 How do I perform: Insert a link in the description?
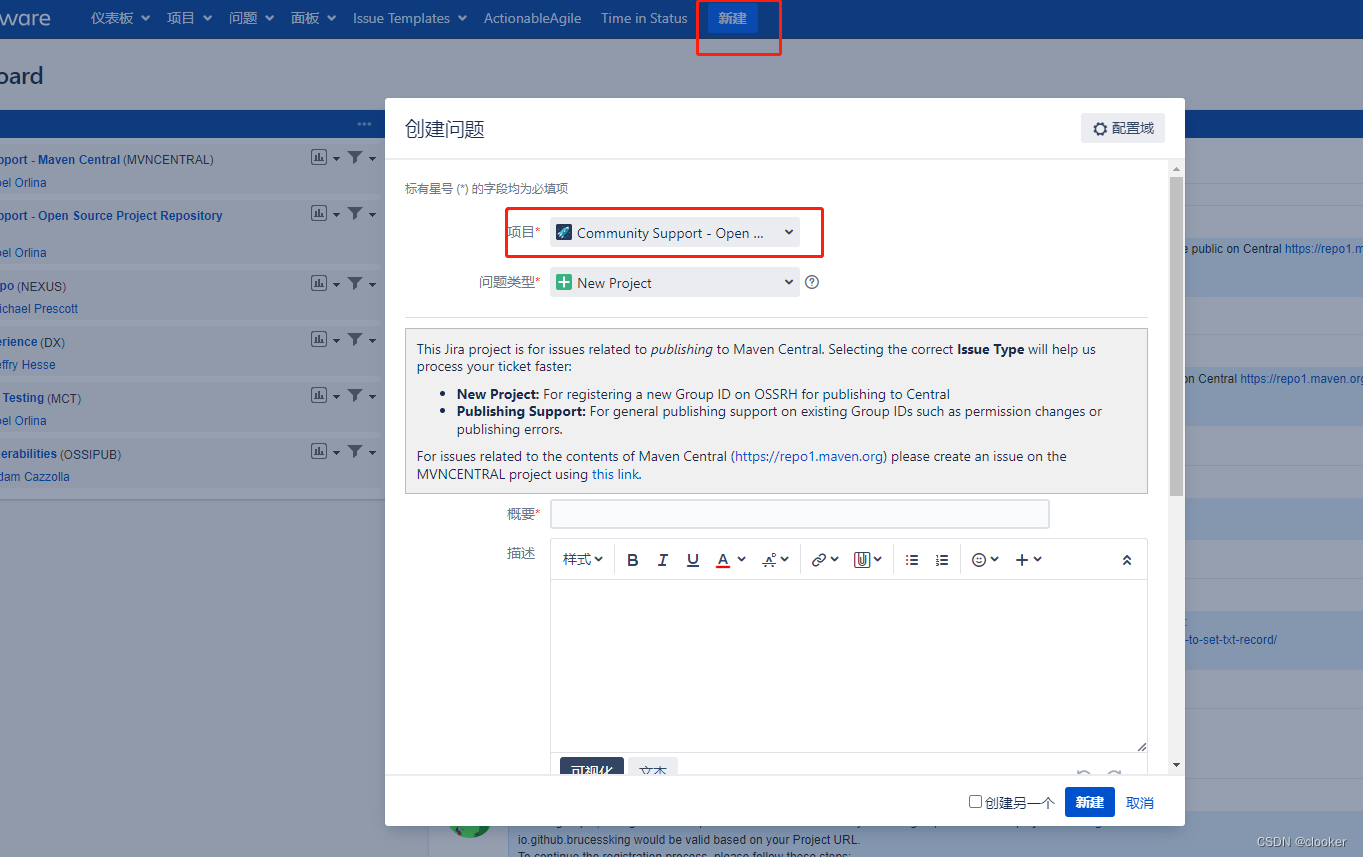[824, 560]
